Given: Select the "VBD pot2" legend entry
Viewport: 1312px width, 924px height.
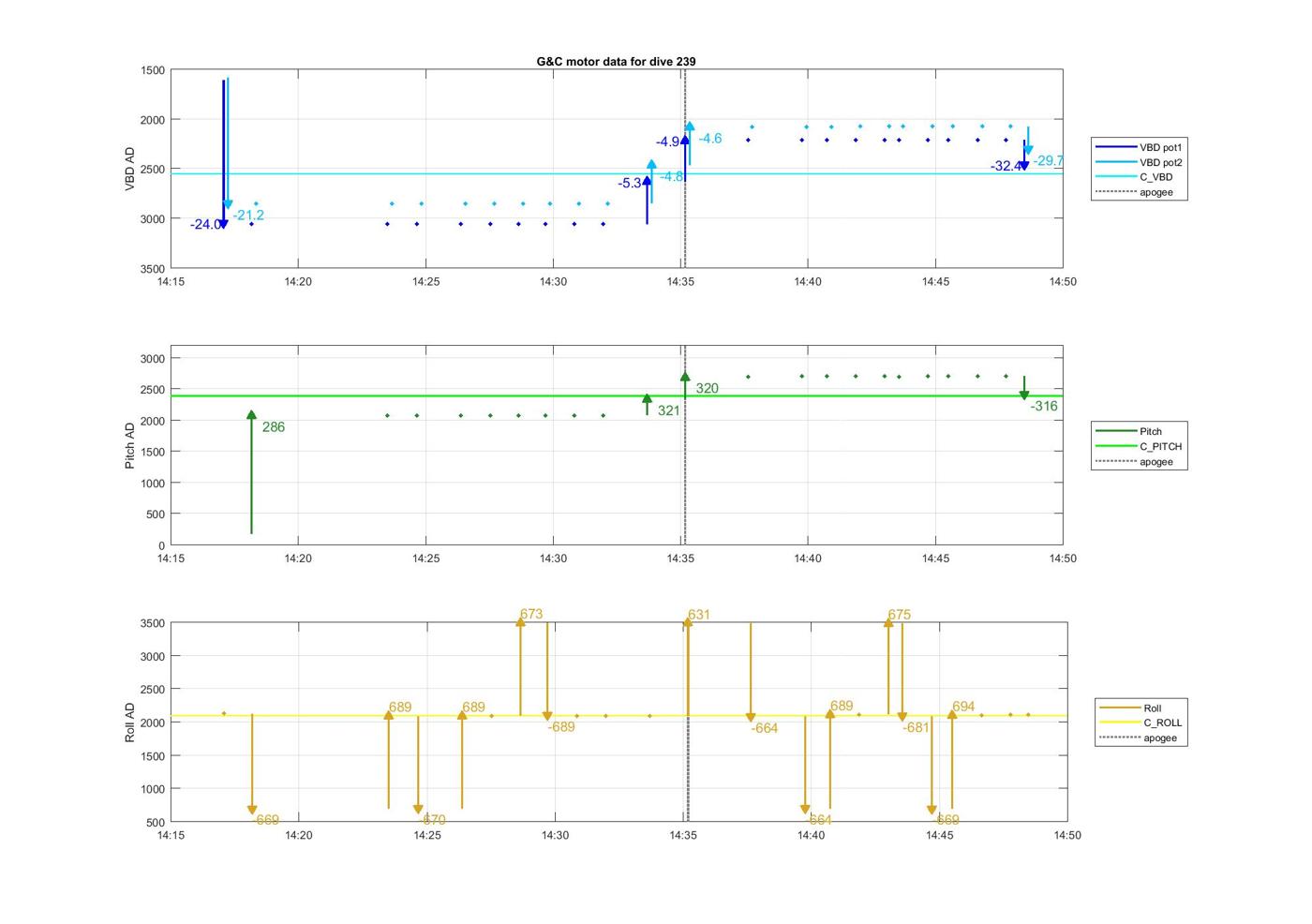Looking at the screenshot, I should (x=1140, y=162).
